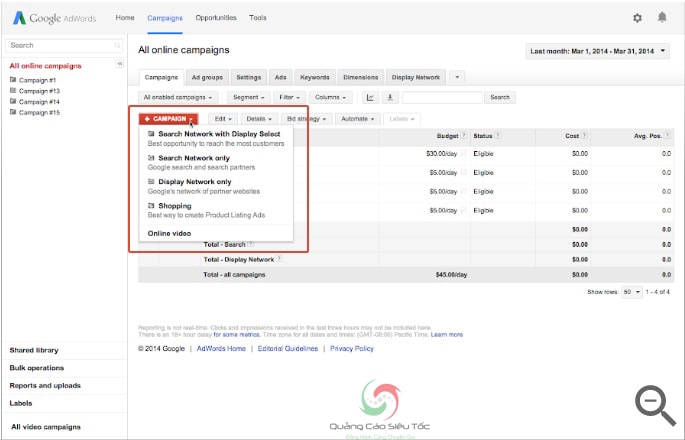Viewport: 685px width, 440px height.
Task: Click the download report icon
Action: (391, 97)
